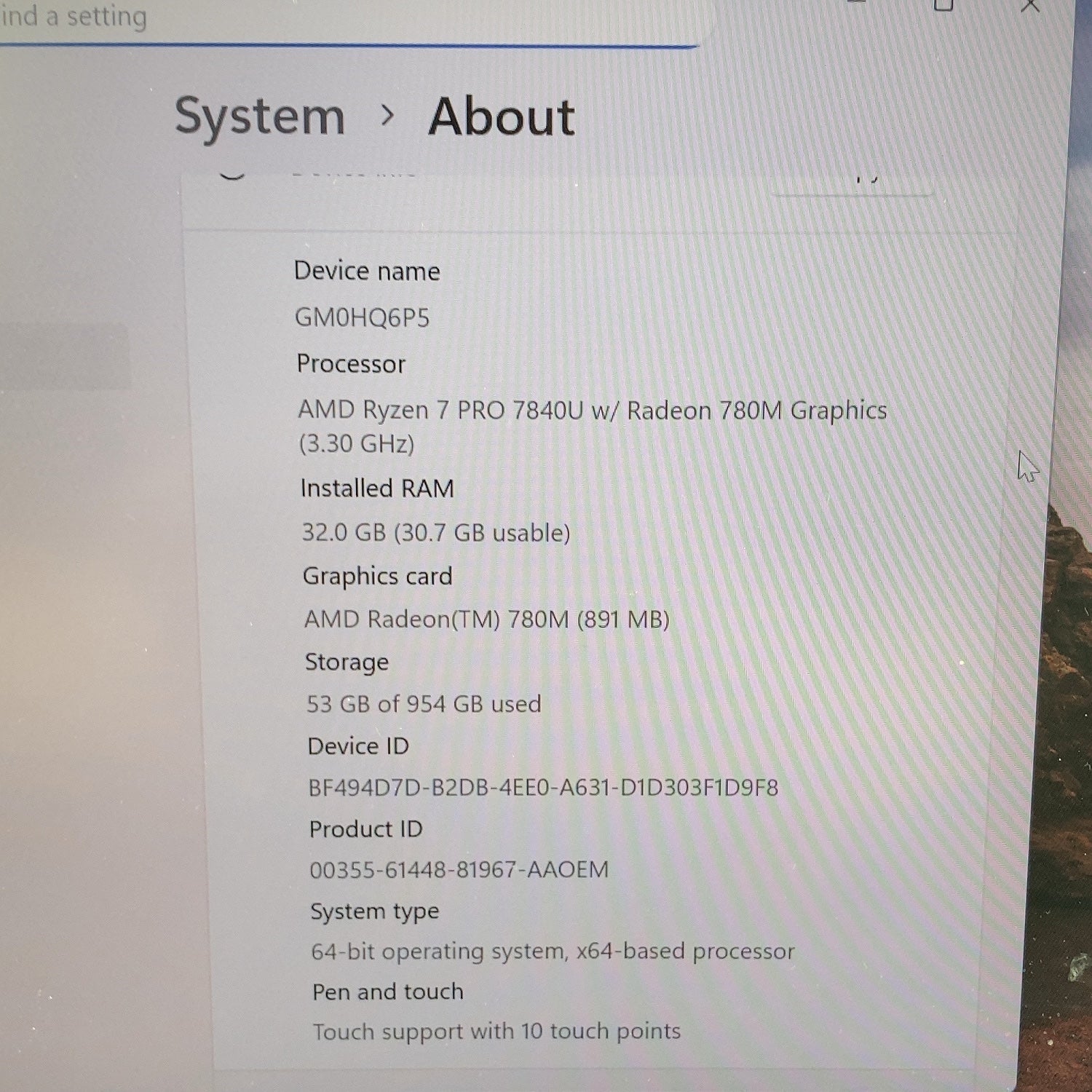Select the 64-bit operating system value
Viewport: 1092px width, 1092px height.
point(553,951)
